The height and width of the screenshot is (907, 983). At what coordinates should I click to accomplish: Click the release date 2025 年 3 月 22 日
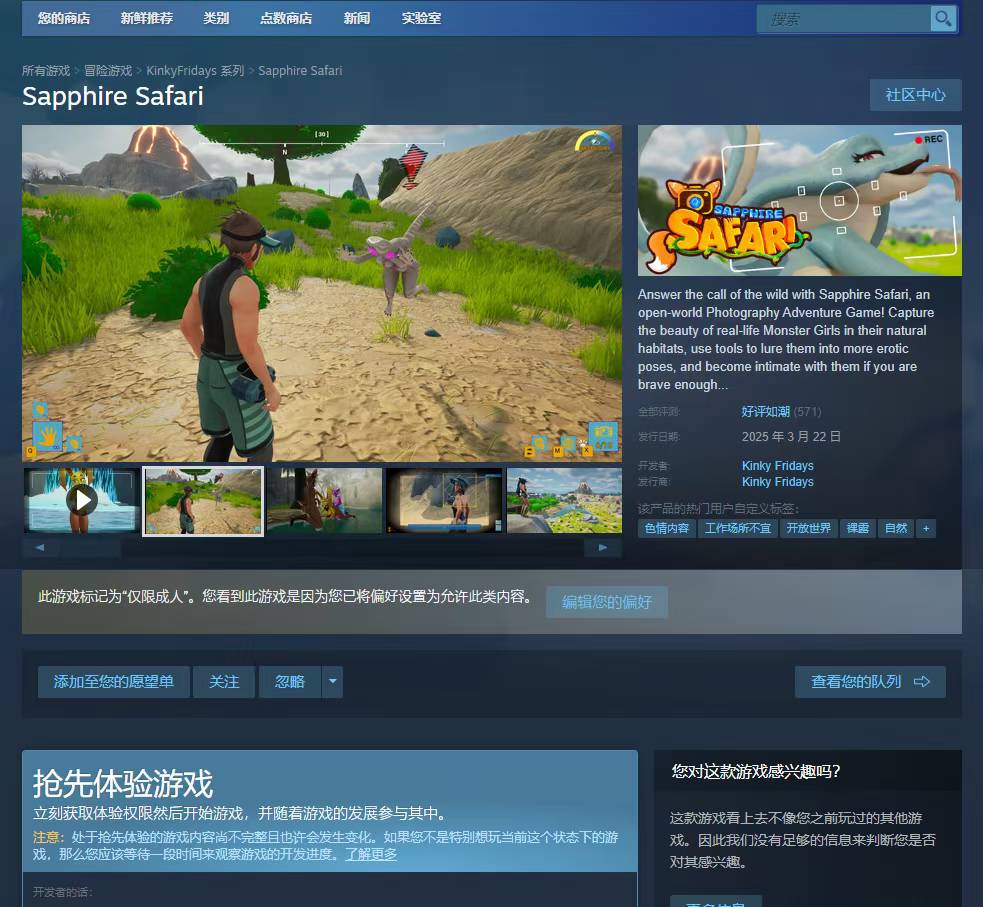tap(791, 437)
